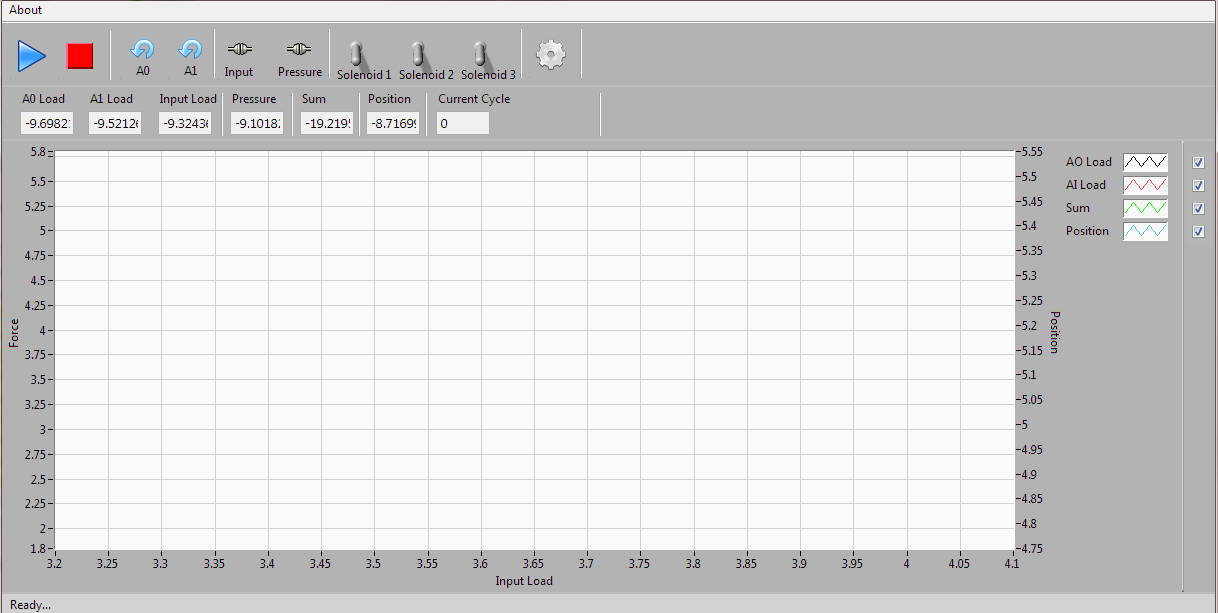Click the A0 Load value field
The height and width of the screenshot is (613, 1218).
[x=47, y=123]
